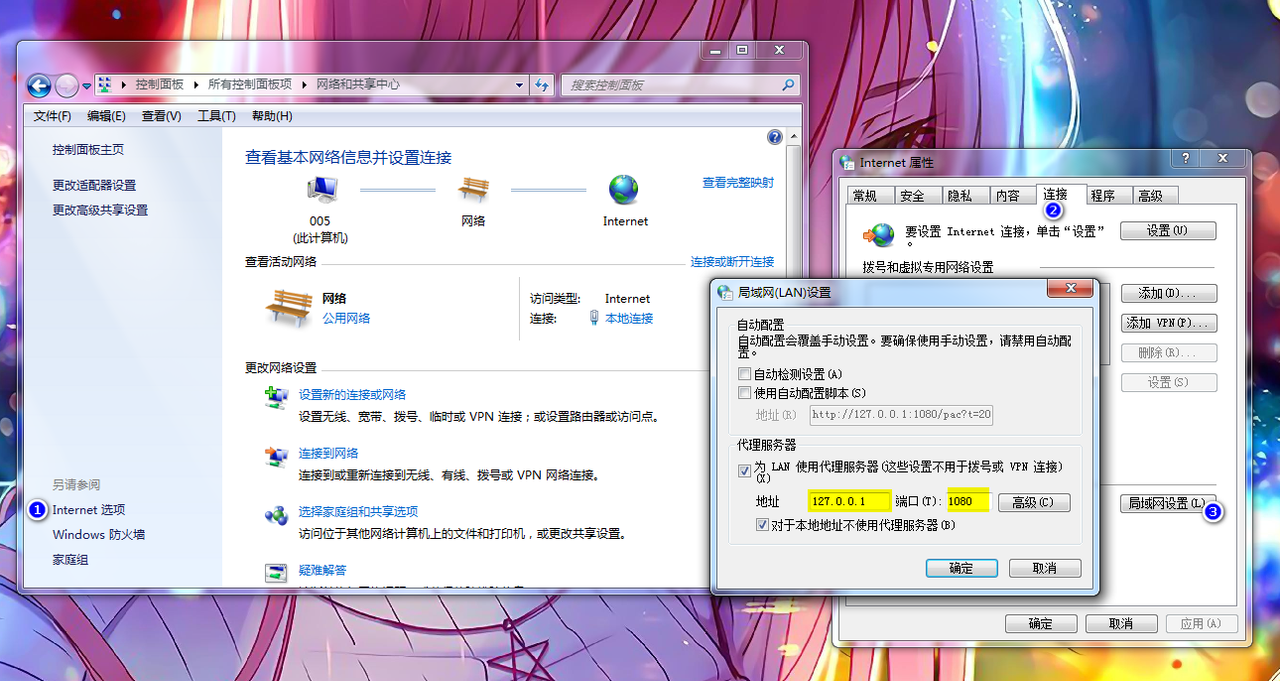The height and width of the screenshot is (681, 1280).
Task: Click the 添加 VPN(P)... button
Action: click(x=1168, y=324)
